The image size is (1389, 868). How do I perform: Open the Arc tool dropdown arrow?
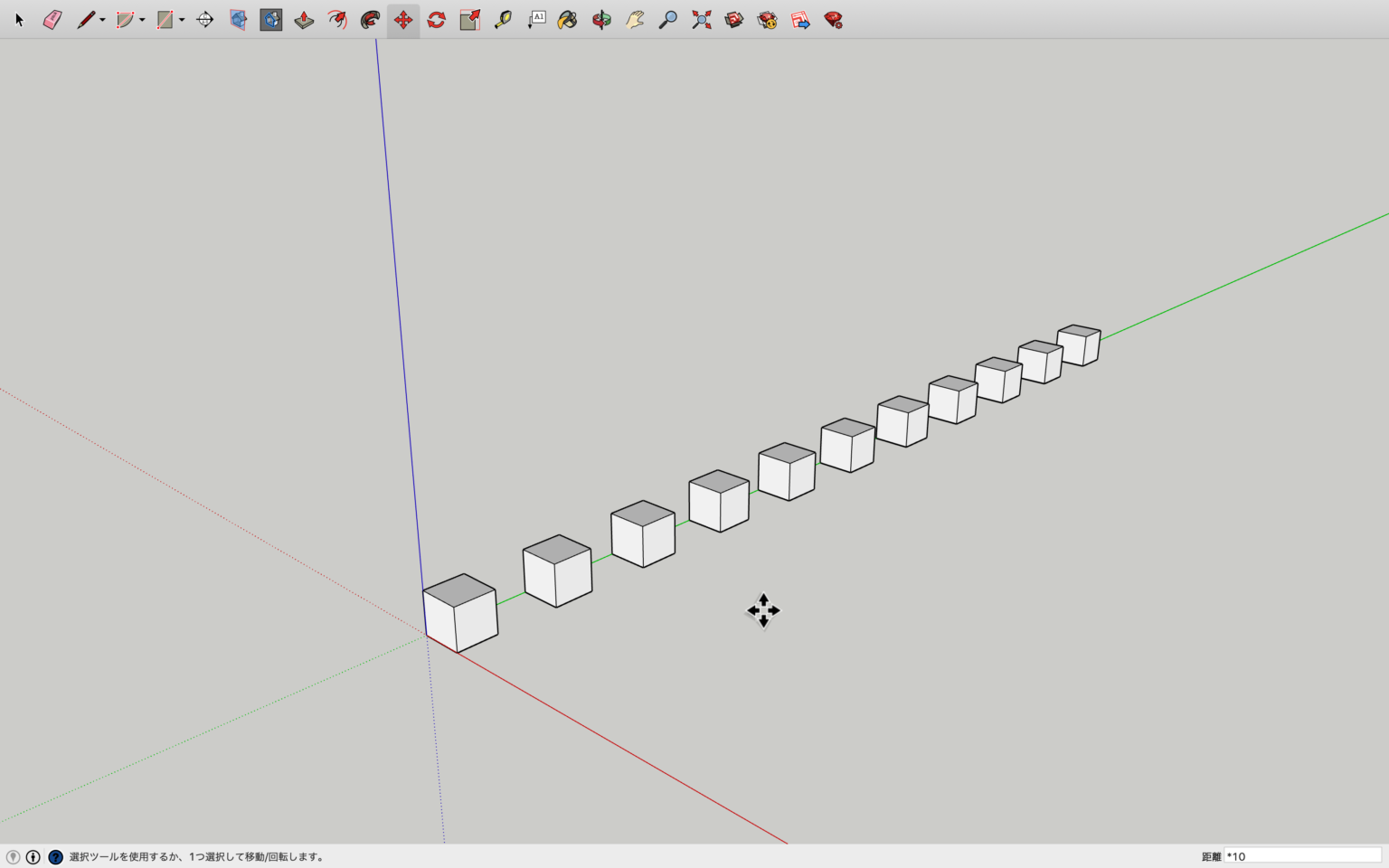coord(142,20)
